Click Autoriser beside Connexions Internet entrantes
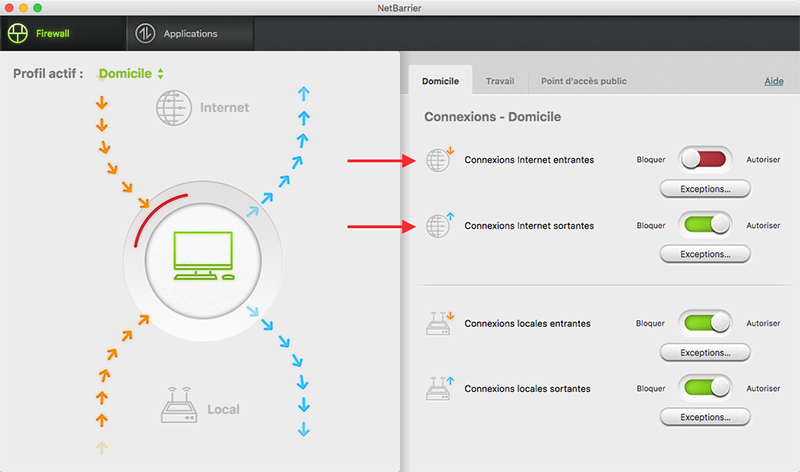The image size is (800, 472). (763, 160)
